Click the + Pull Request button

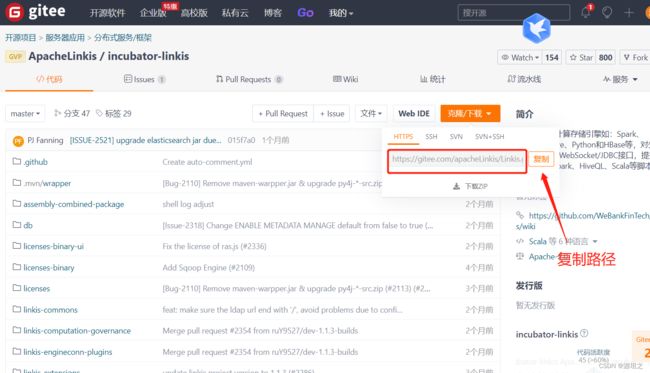pyautogui.click(x=283, y=114)
